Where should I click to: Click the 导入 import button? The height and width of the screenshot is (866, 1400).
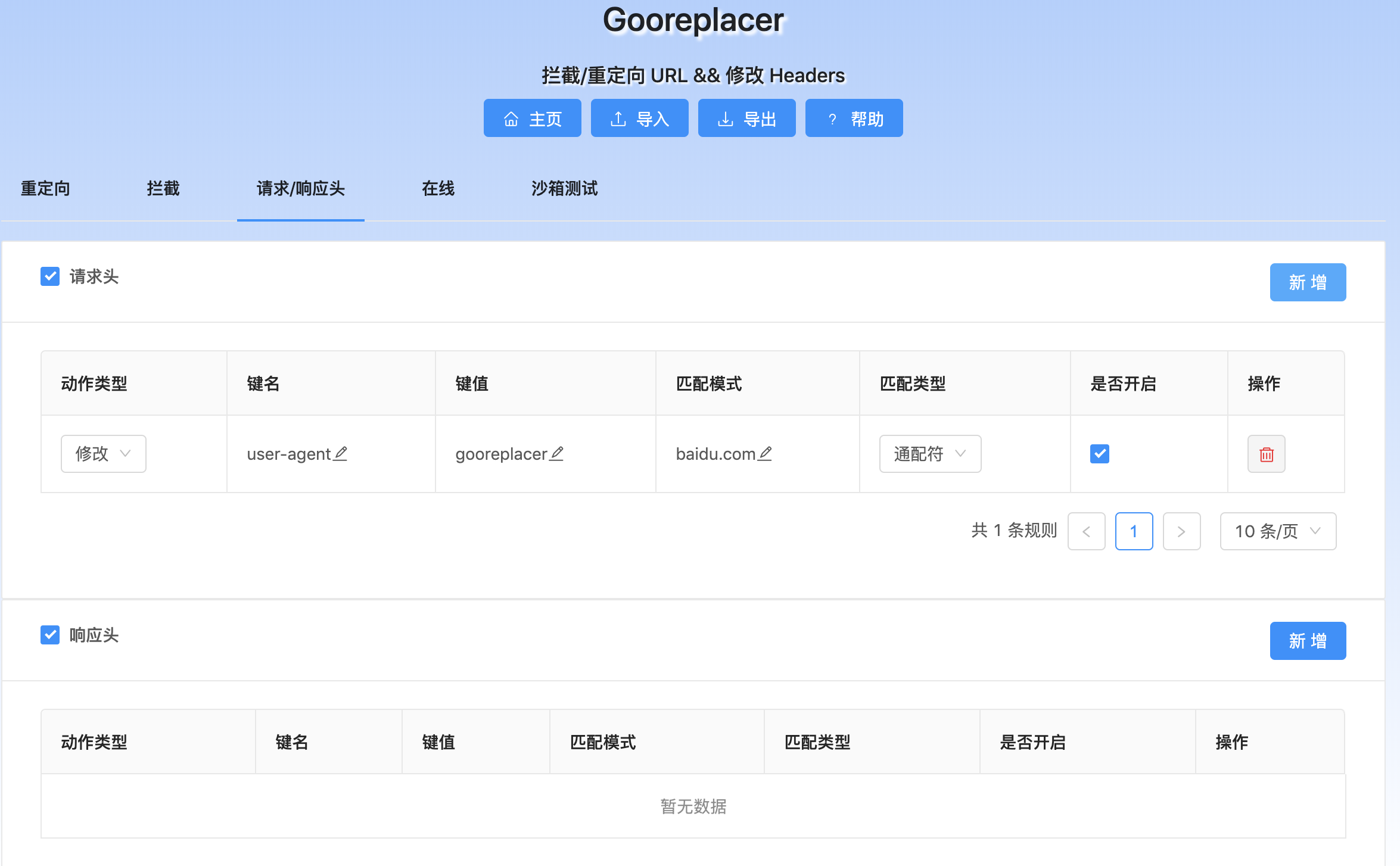[x=639, y=119]
